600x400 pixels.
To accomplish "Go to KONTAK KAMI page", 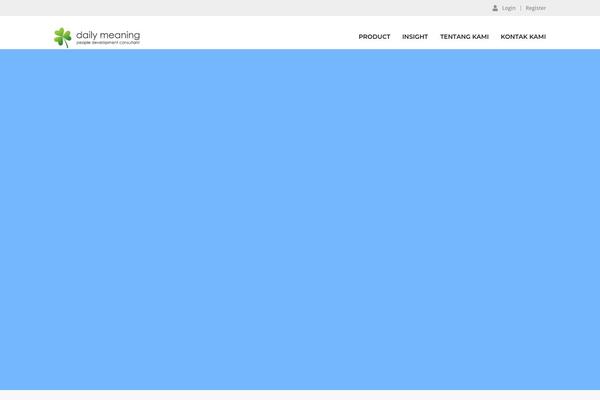I will pyautogui.click(x=523, y=37).
